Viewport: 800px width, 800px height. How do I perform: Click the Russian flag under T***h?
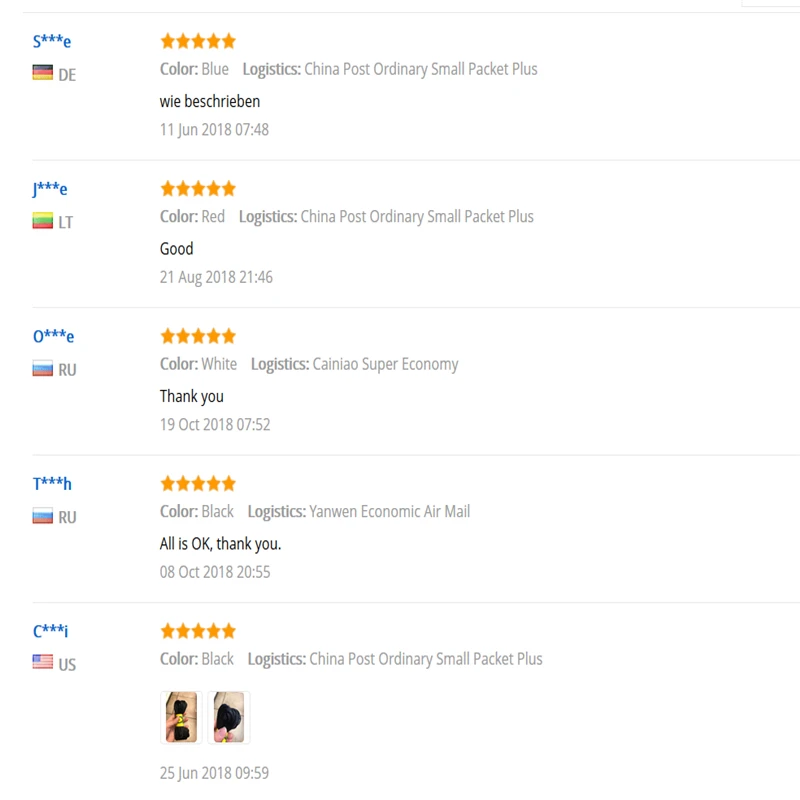tap(42, 515)
